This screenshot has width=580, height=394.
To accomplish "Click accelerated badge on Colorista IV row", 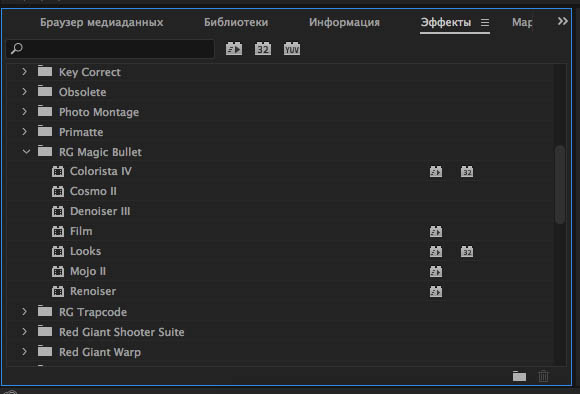I will tap(436, 172).
